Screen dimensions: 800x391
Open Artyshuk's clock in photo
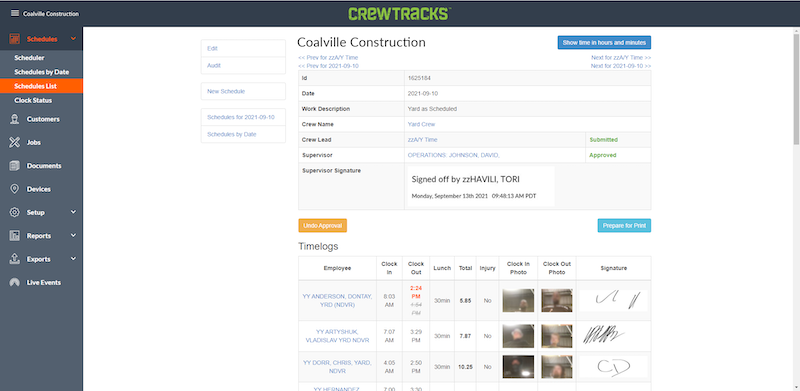[518, 336]
